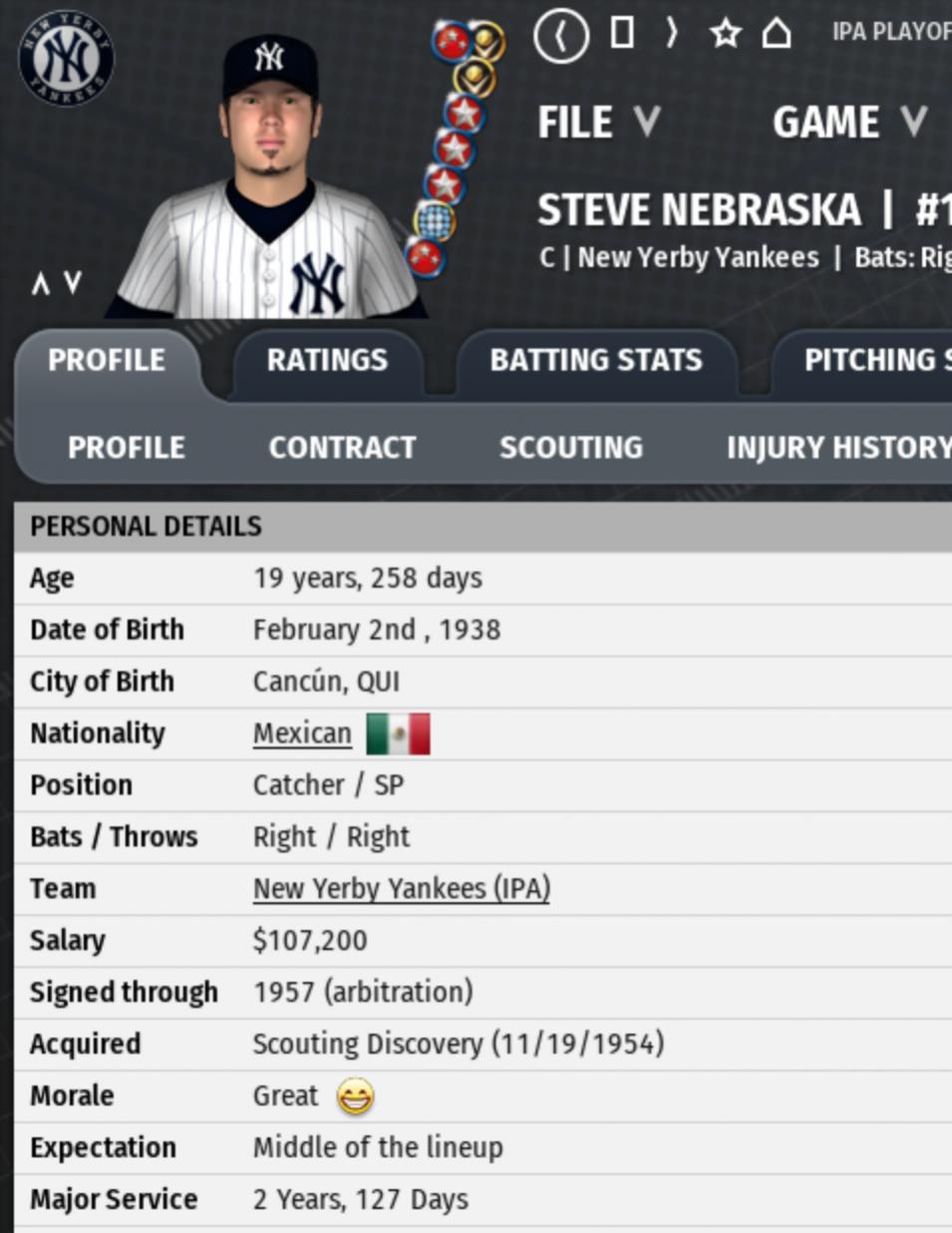Show the SCOUTING sub-tab
The height and width of the screenshot is (1233, 952).
570,448
